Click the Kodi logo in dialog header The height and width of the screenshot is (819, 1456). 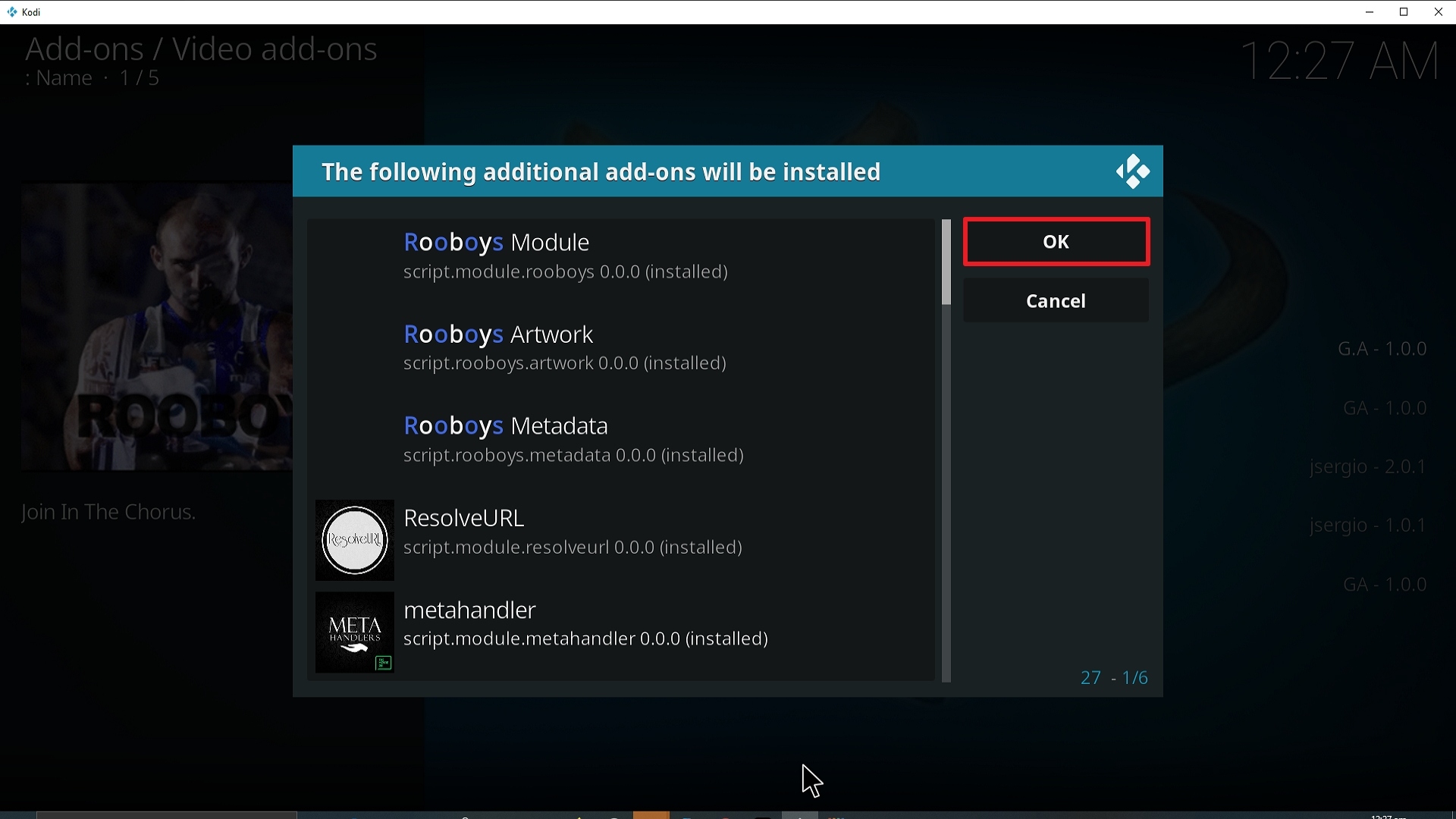point(1133,171)
